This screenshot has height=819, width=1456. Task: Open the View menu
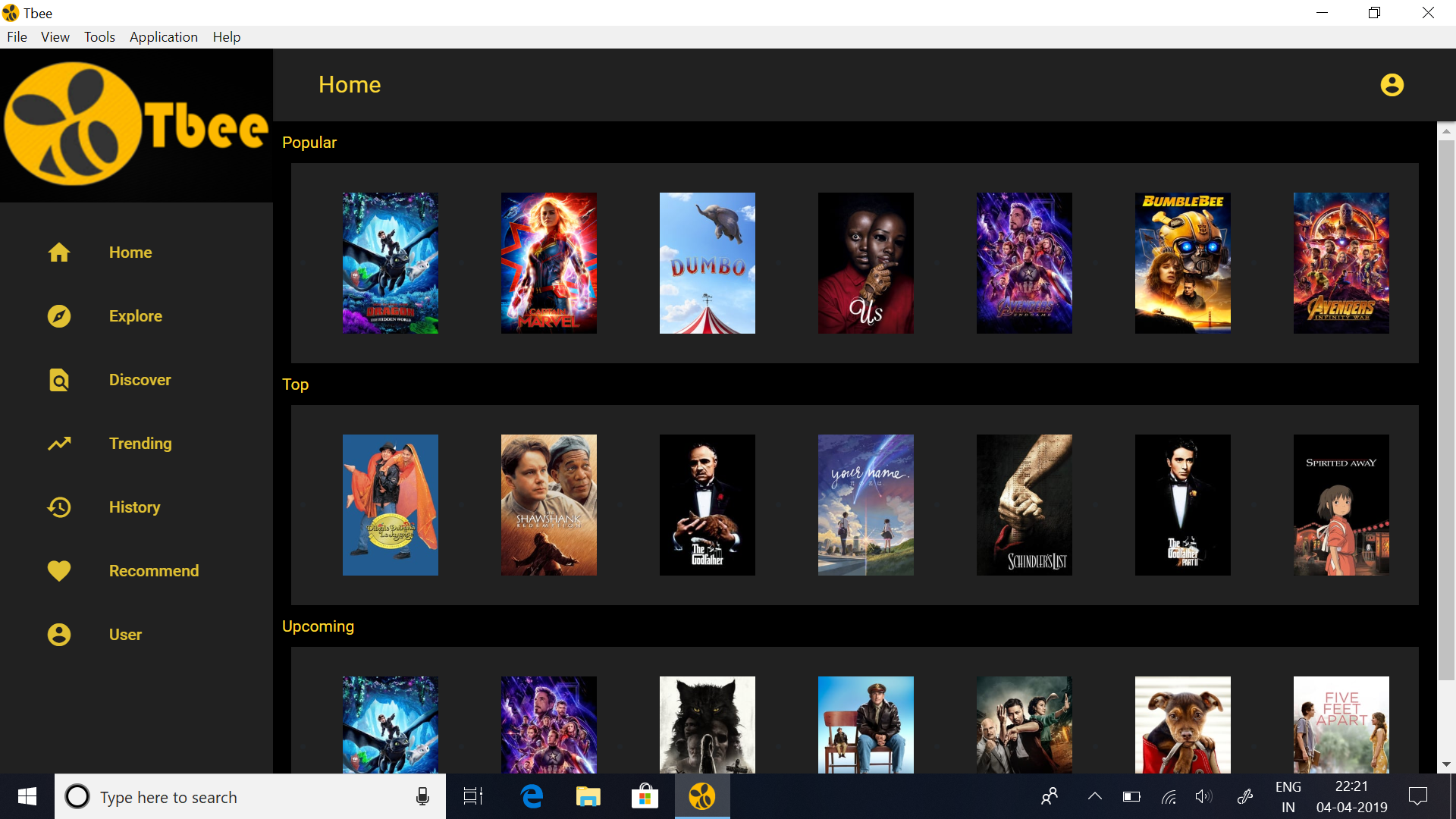pos(55,36)
